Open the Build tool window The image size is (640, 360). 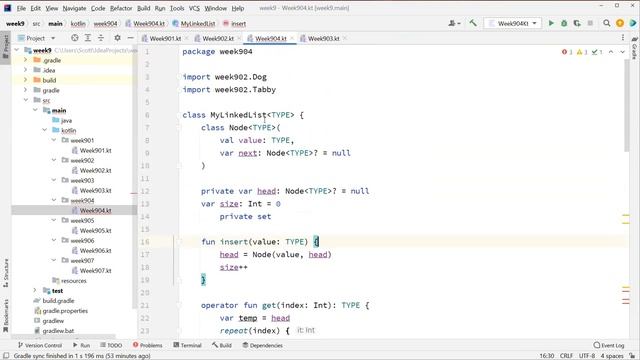(222, 345)
